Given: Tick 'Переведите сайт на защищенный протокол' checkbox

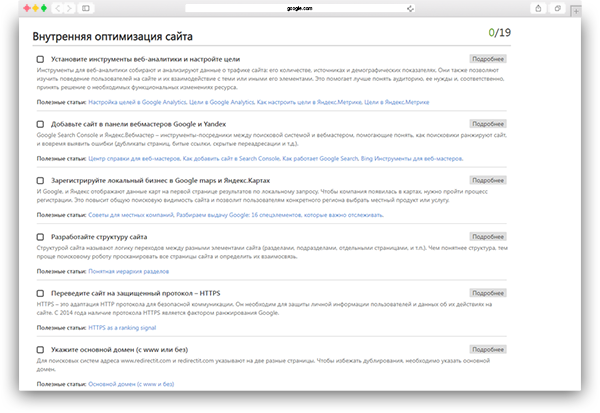Looking at the screenshot, I should click(39, 293).
